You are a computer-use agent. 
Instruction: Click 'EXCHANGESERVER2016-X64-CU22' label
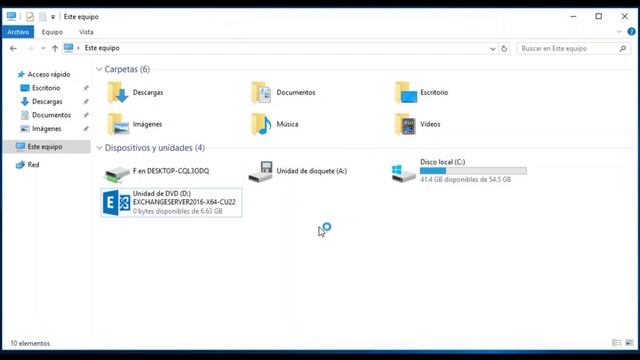(x=184, y=202)
